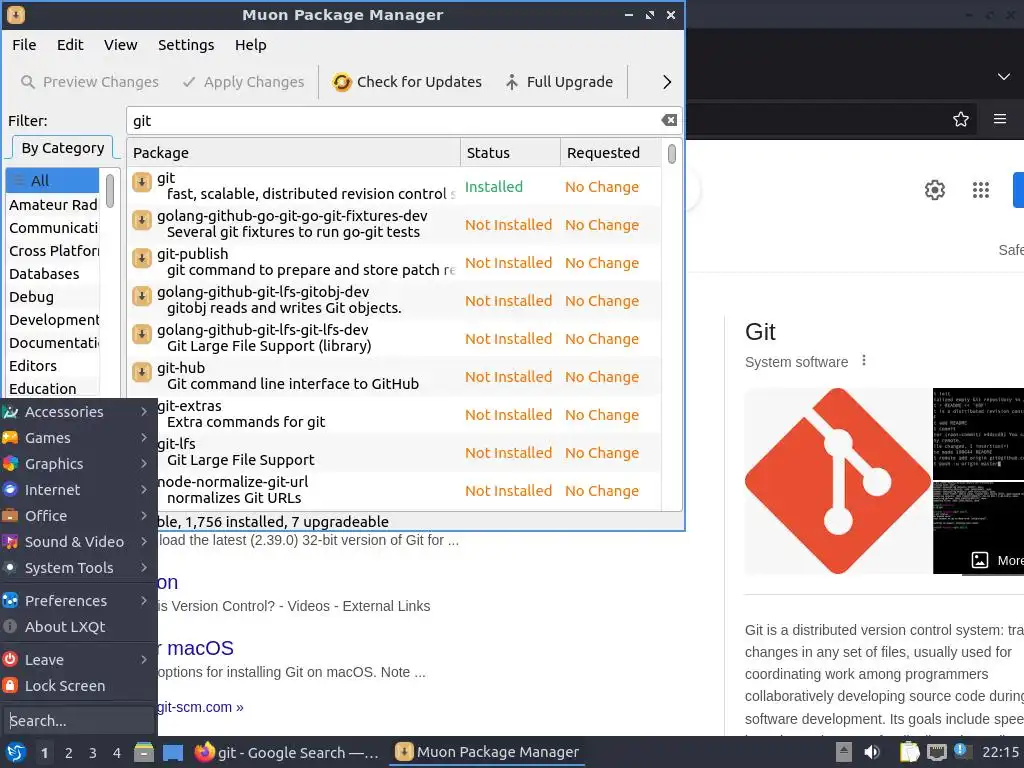Select the Education category
Viewport: 1024px width, 768px height.
52,389
